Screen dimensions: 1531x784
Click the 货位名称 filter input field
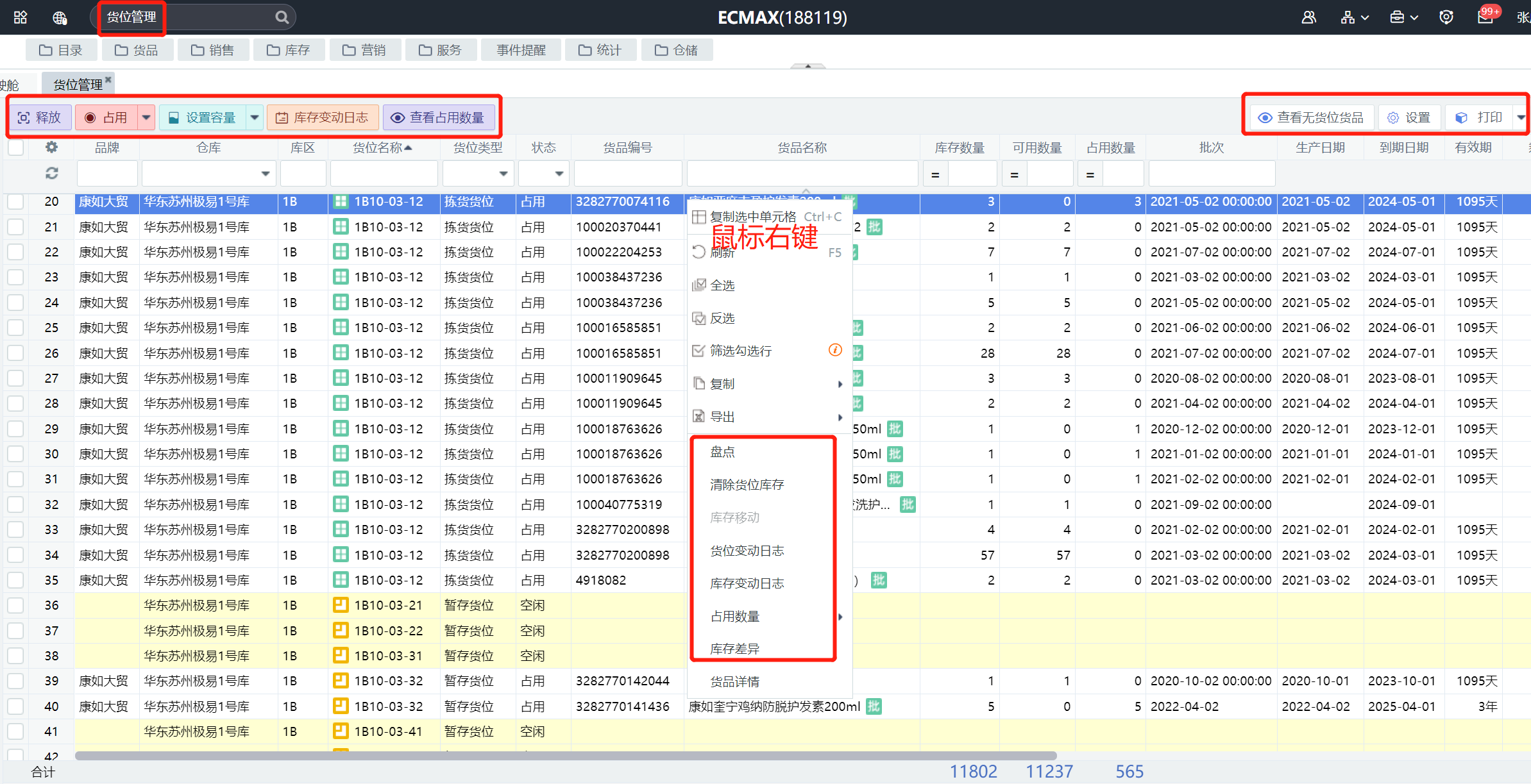point(384,174)
